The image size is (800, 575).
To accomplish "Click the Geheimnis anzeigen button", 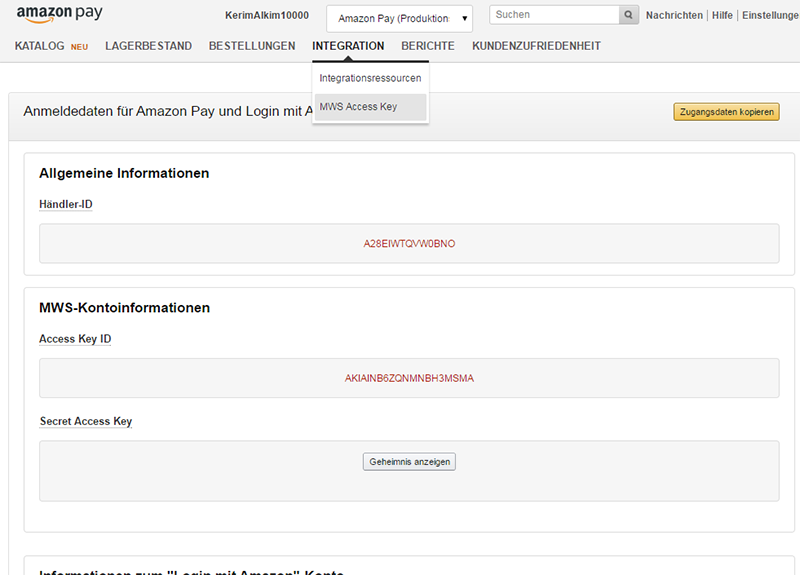I will [409, 462].
